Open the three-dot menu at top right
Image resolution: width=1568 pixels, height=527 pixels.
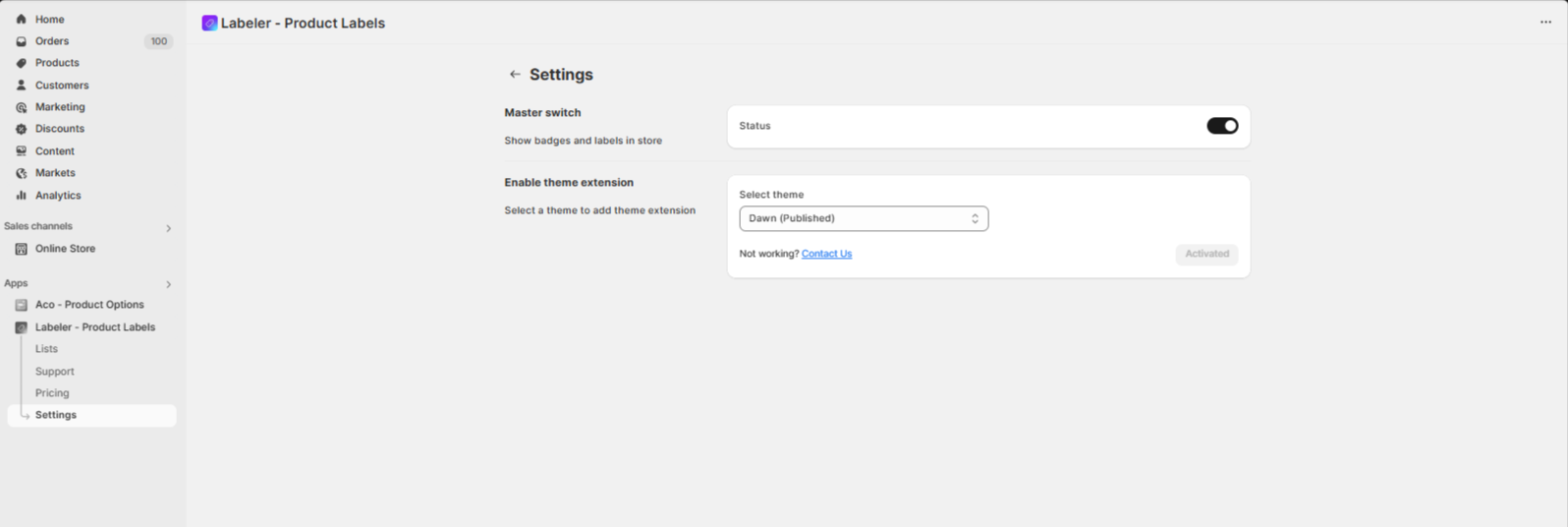pos(1545,22)
